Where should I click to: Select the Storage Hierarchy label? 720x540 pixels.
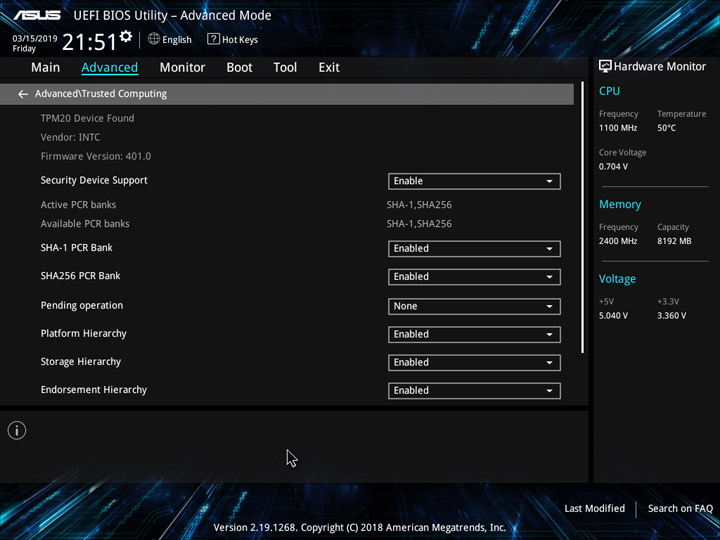tap(81, 362)
